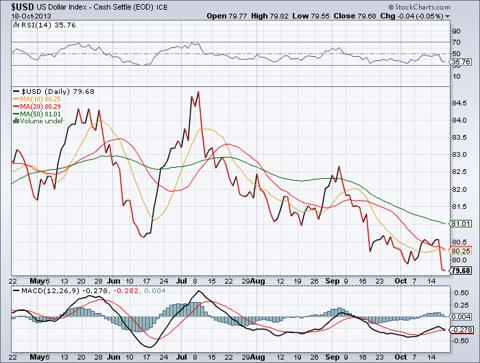Click 'Sep' on the bottom MACD date axis
This screenshot has width=480, height=363.
point(332,357)
